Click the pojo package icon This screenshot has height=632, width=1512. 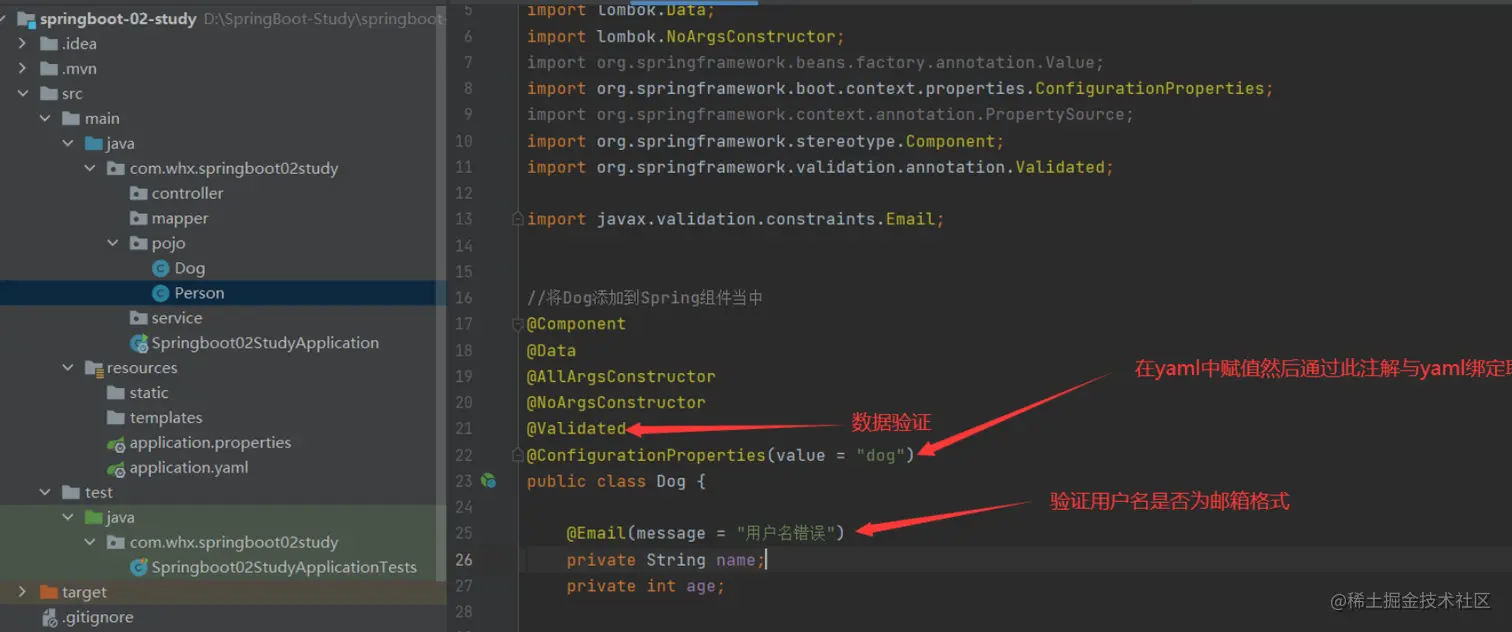pos(139,243)
